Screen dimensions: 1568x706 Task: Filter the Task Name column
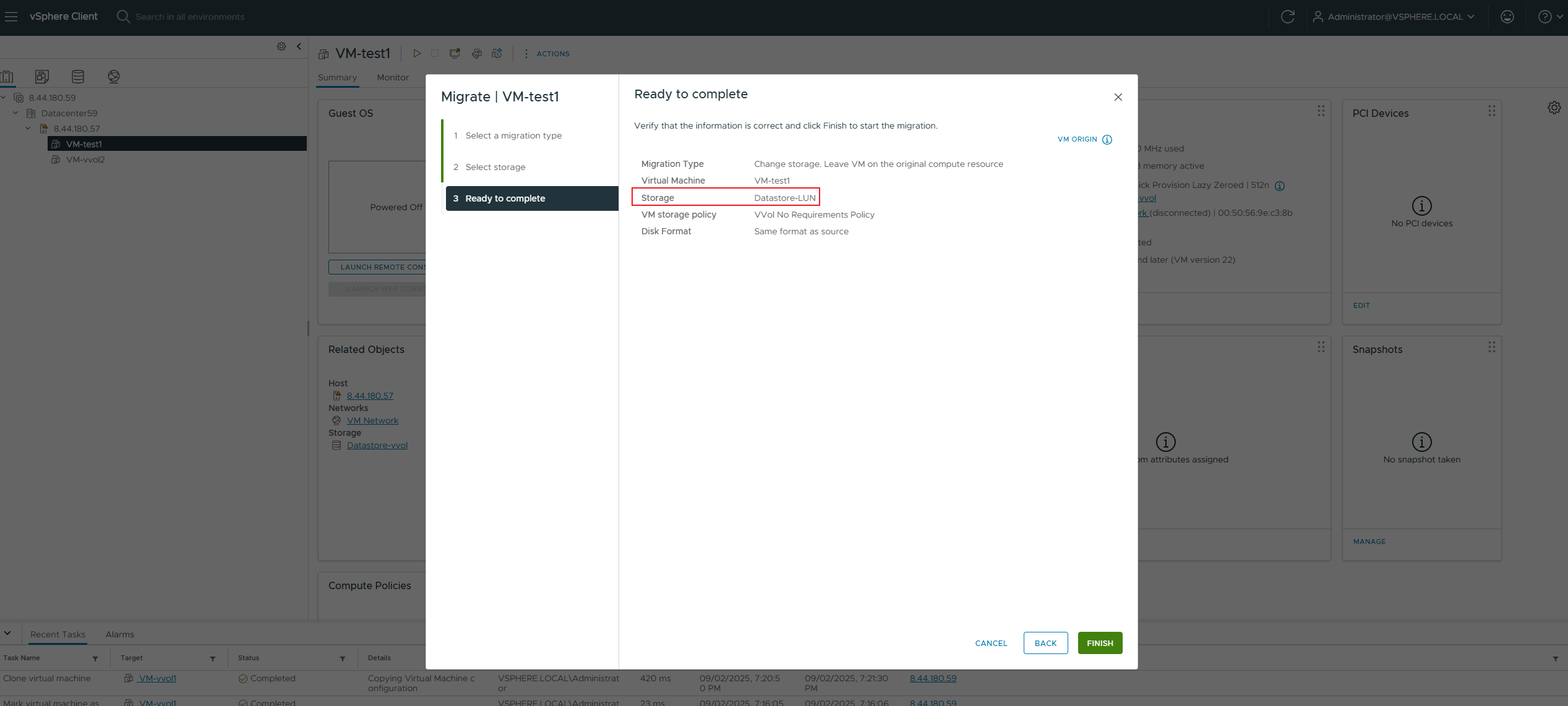(95, 659)
